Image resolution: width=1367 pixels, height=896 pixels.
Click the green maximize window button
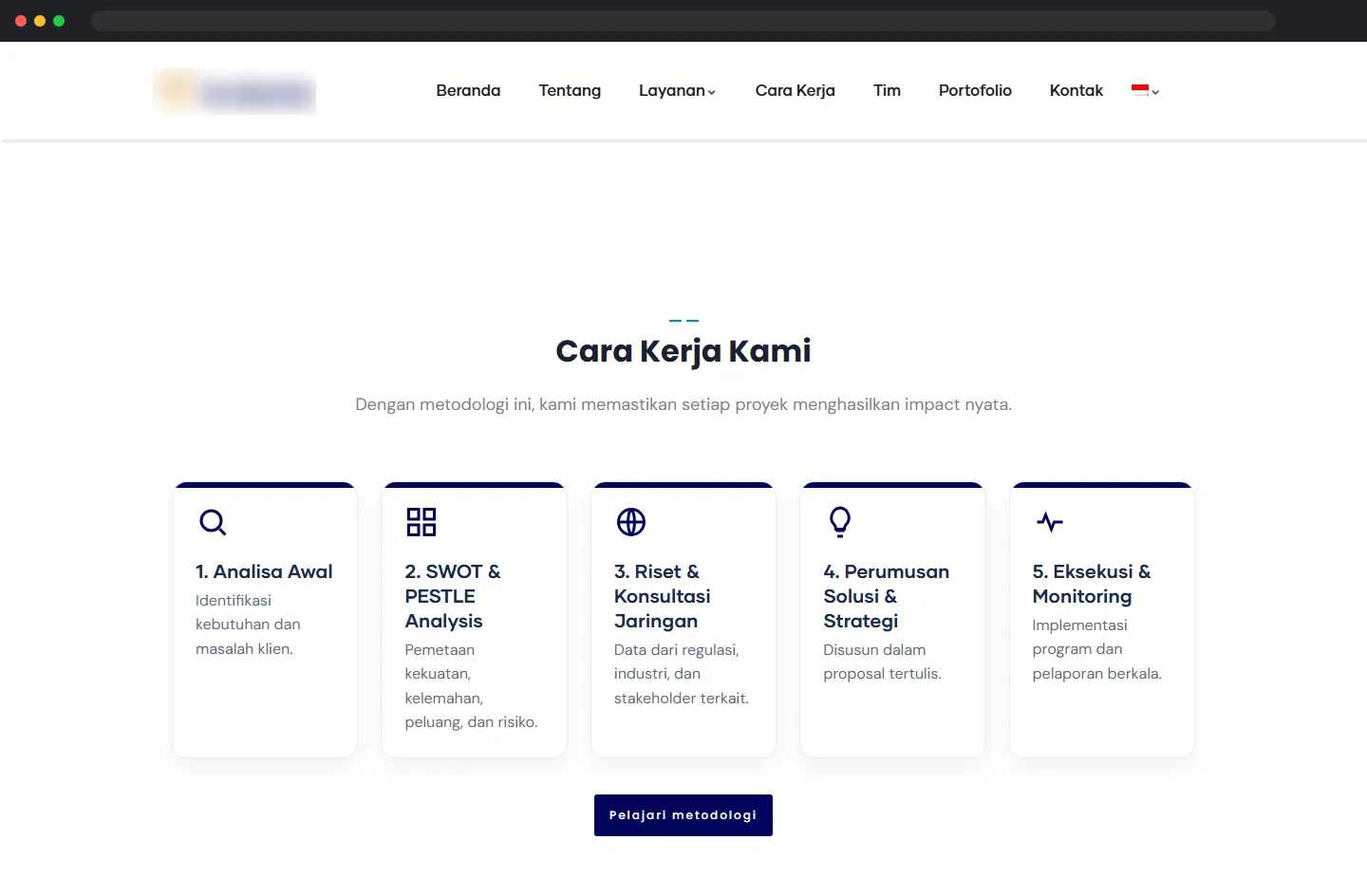tap(59, 21)
